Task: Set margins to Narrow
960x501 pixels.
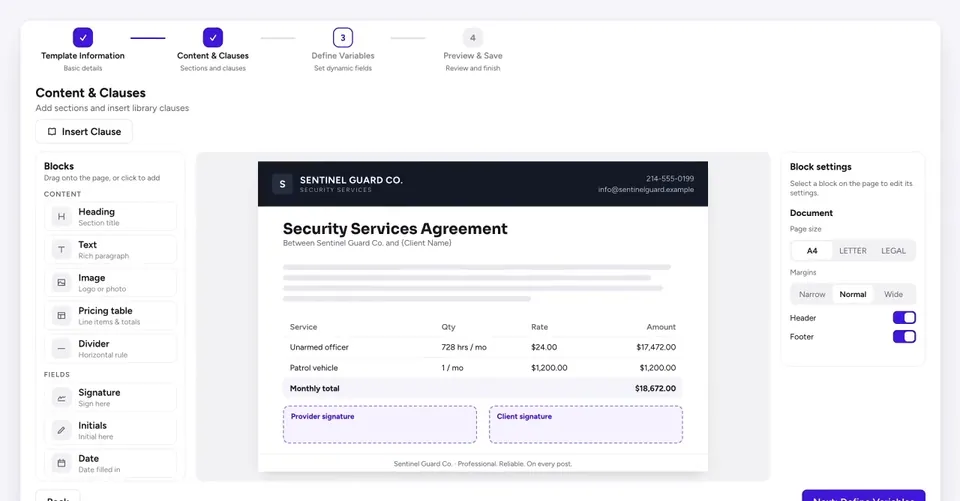Action: tap(812, 294)
